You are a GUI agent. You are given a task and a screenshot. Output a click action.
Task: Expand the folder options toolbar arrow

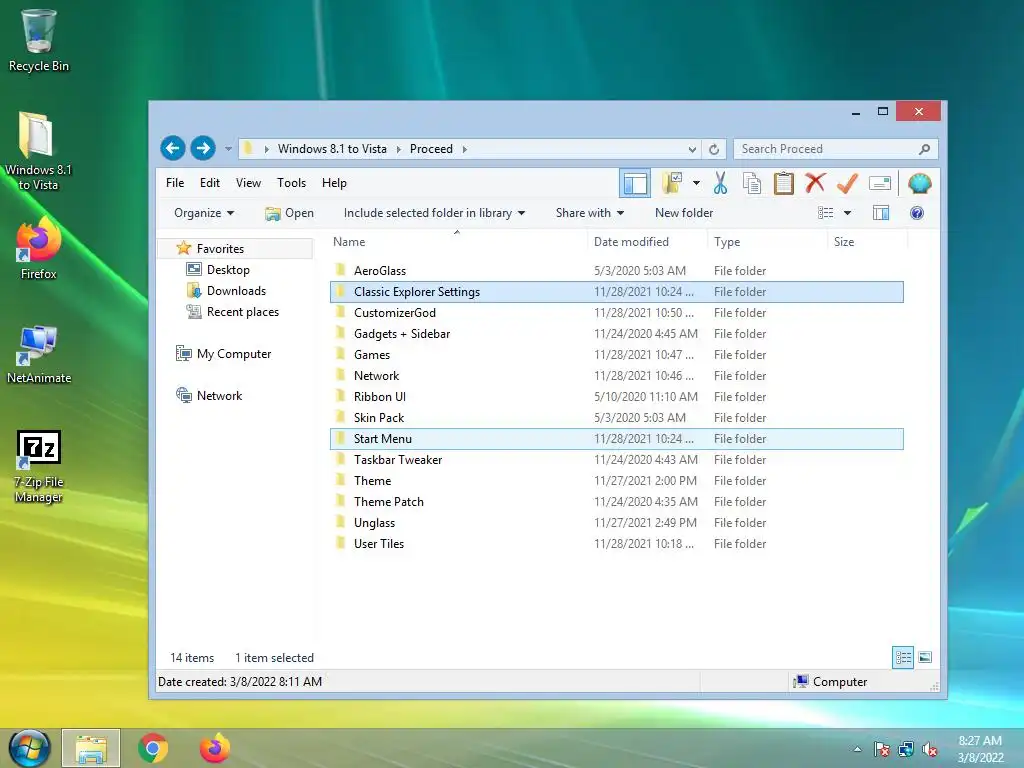[696, 184]
